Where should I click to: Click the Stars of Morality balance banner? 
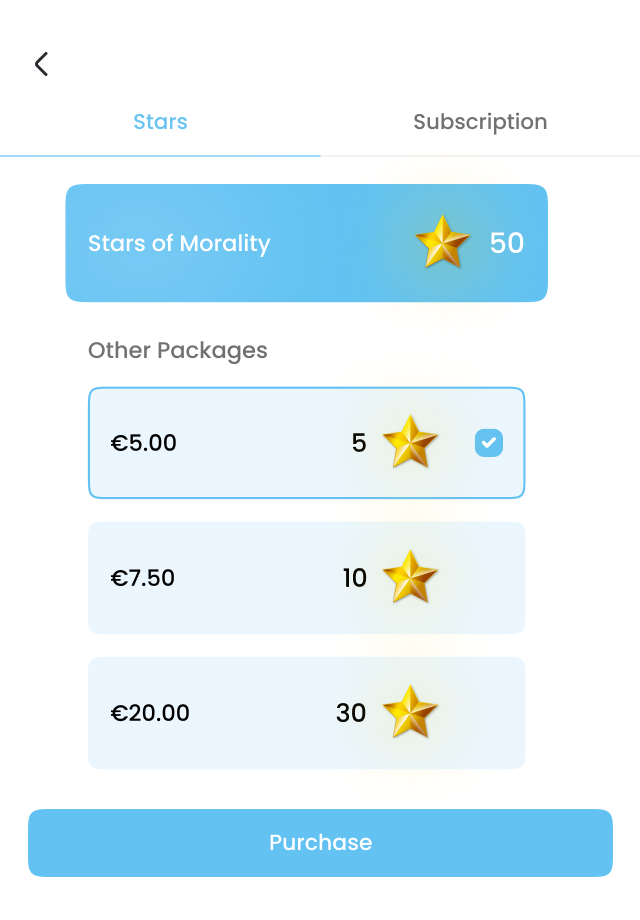coord(306,243)
